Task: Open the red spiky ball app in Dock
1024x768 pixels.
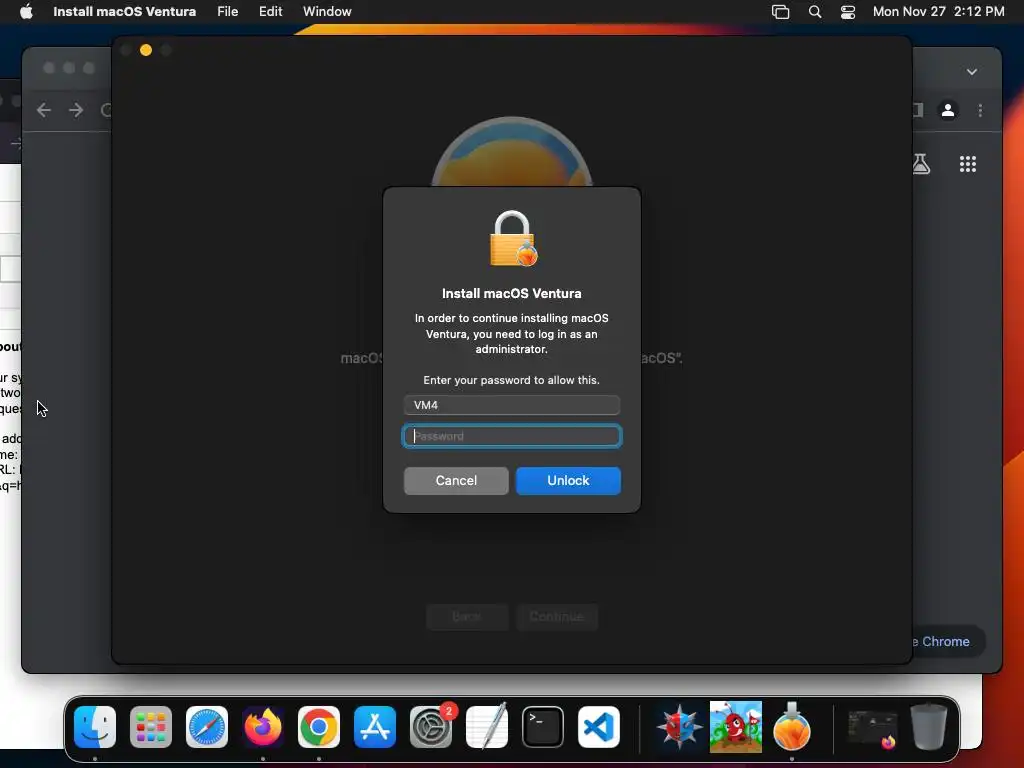Action: pos(679,727)
